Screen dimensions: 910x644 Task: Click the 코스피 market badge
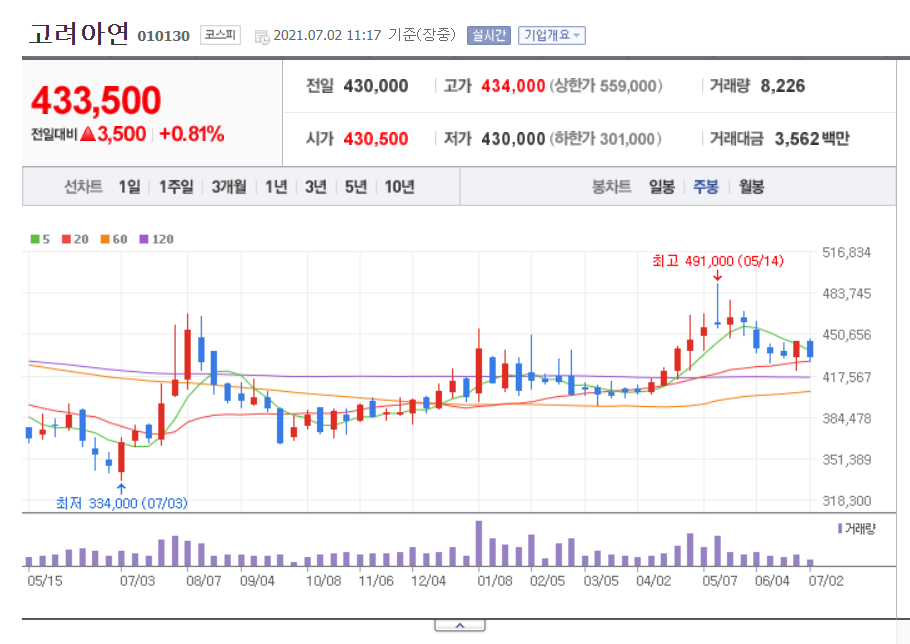tap(220, 35)
